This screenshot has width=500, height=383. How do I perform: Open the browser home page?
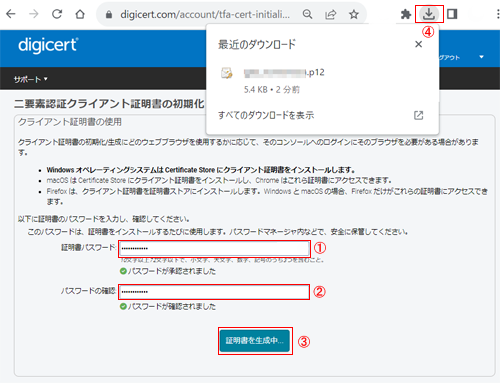point(80,14)
